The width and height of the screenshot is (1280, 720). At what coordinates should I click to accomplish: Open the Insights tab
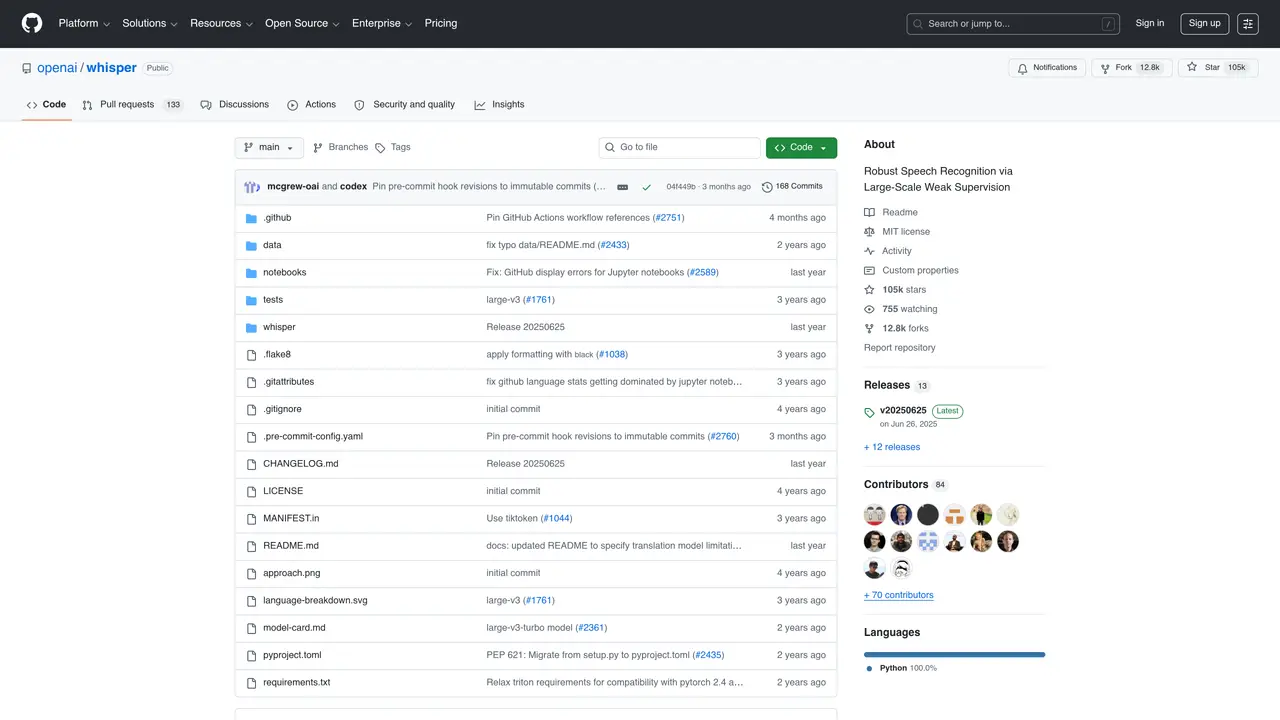(x=499, y=105)
